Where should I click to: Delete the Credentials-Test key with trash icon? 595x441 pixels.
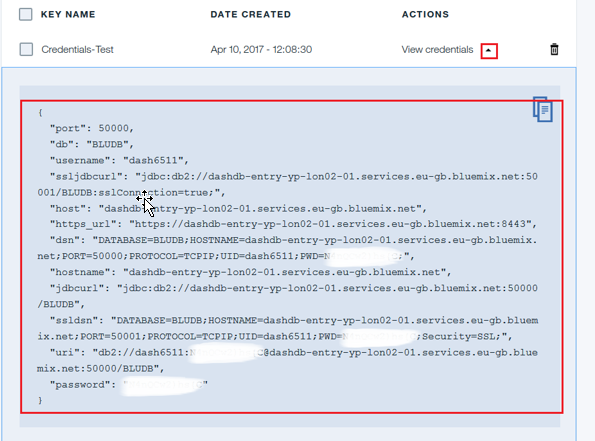tap(554, 49)
